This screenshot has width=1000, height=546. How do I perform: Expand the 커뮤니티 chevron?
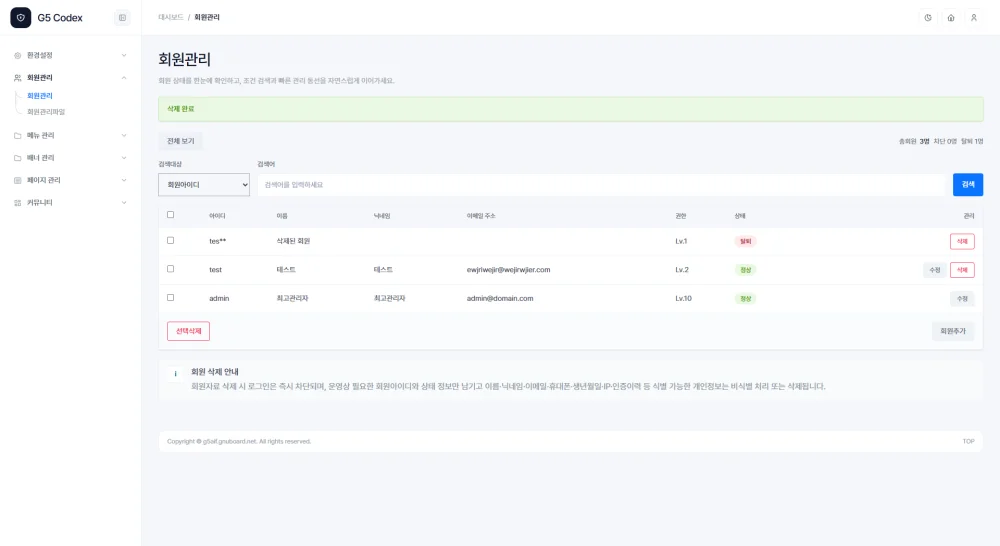pyautogui.click(x=124, y=203)
